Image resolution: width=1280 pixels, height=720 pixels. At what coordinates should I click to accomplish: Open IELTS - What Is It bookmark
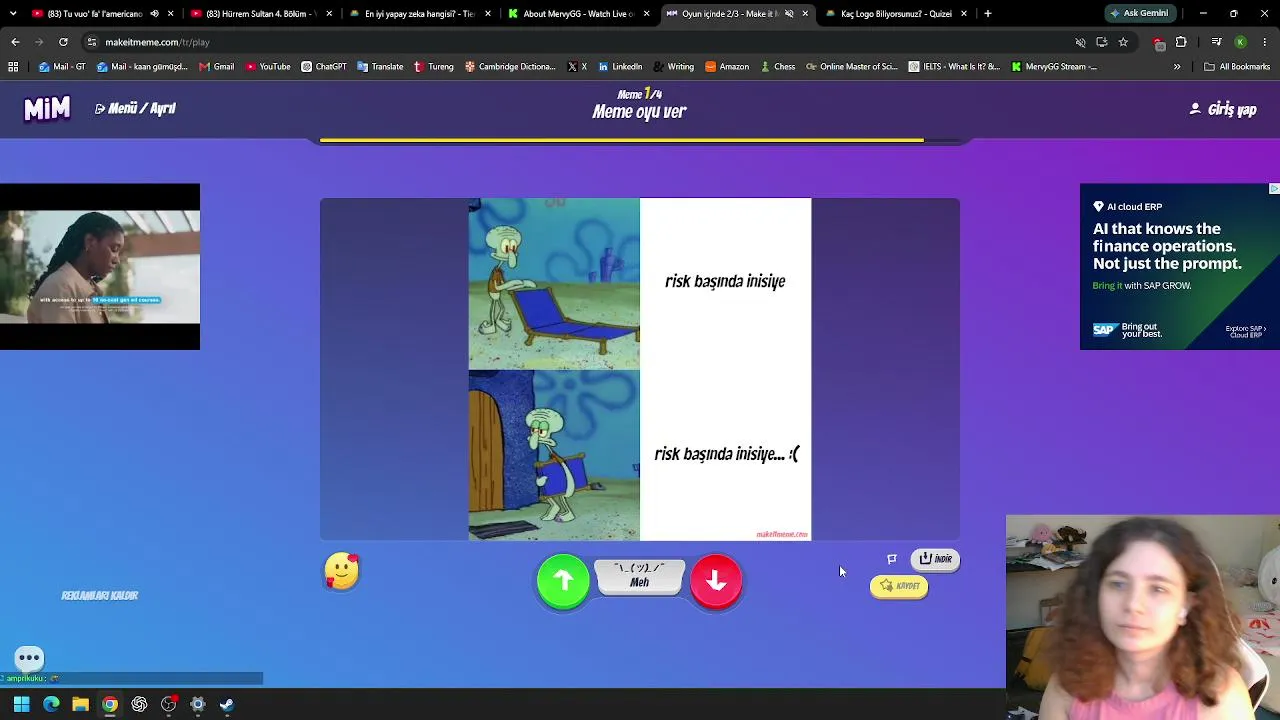pyautogui.click(x=954, y=67)
